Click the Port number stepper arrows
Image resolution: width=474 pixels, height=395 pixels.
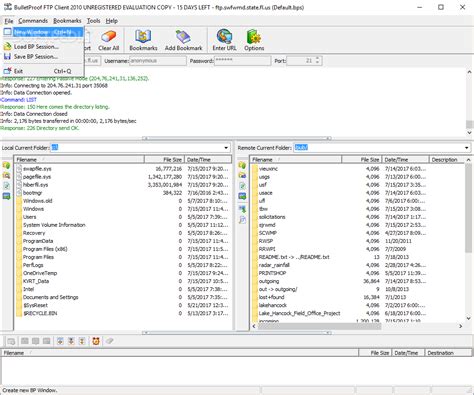[317, 61]
